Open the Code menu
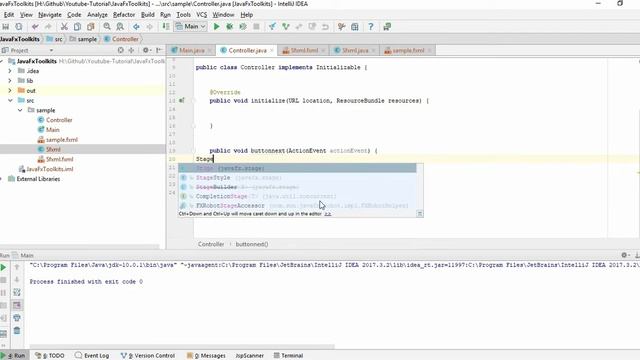The width and height of the screenshot is (640, 360). pyautogui.click(x=74, y=15)
